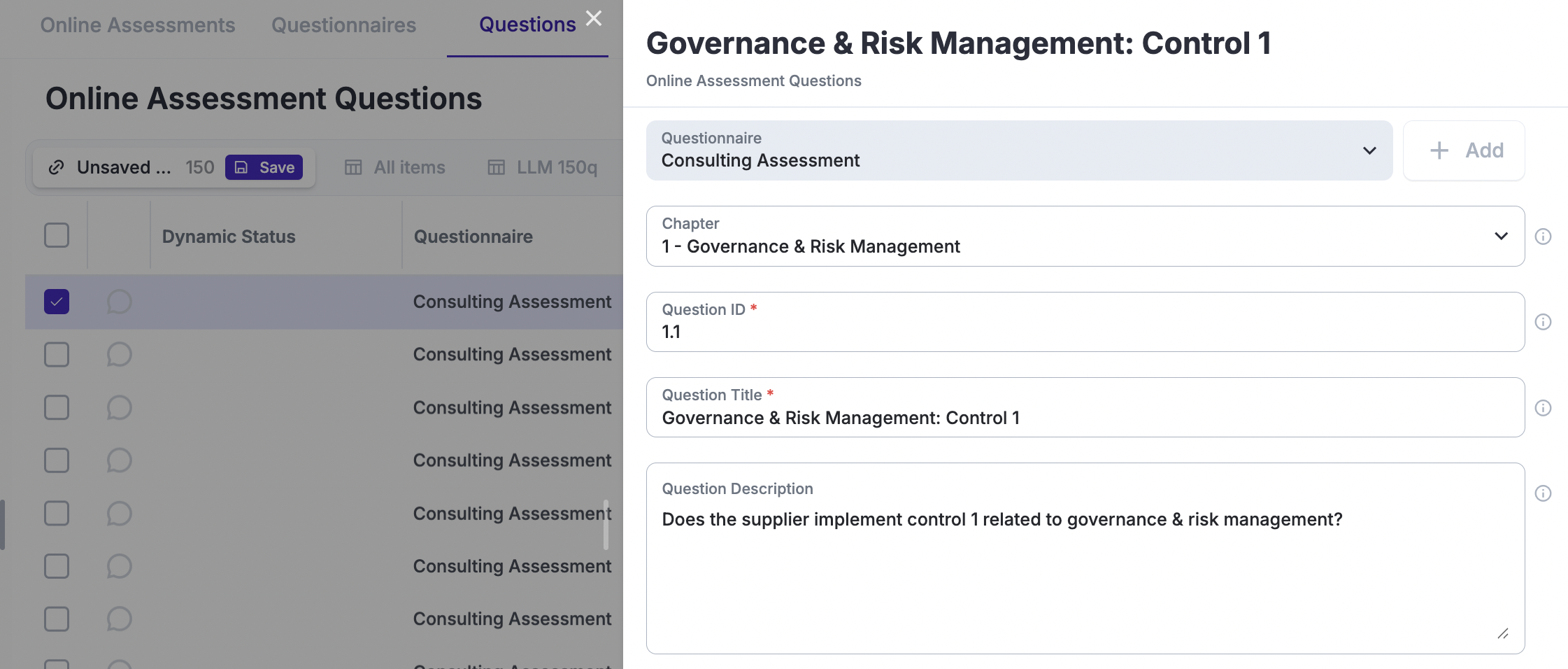Click into the Question Title input field
The image size is (1568, 669).
coord(1084,418)
